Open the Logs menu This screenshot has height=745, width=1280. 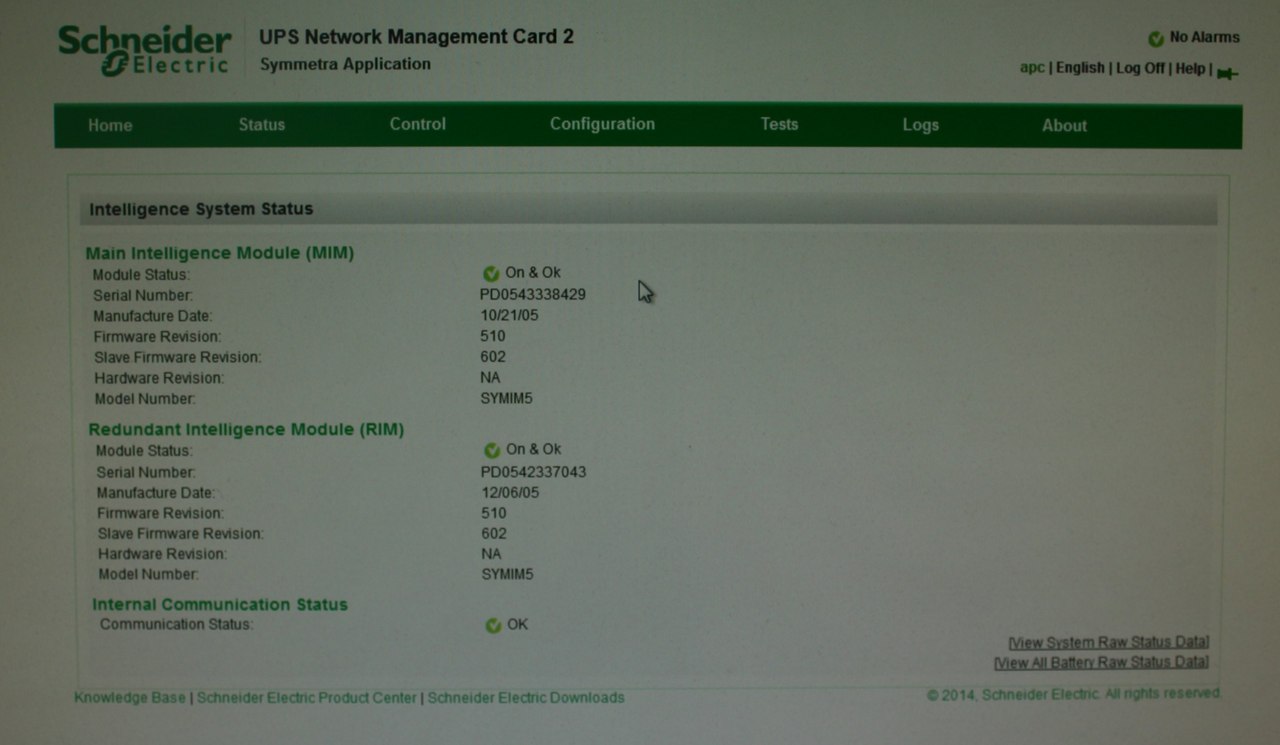point(920,125)
